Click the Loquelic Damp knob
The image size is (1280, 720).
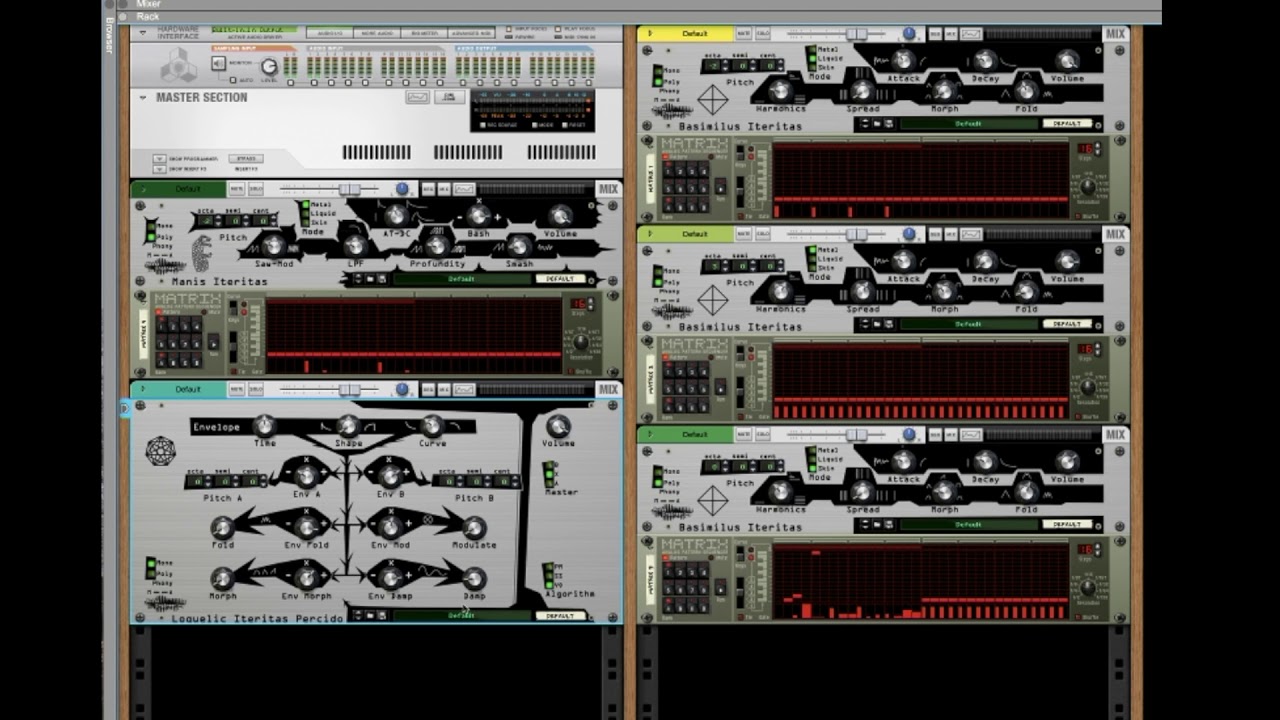click(x=474, y=578)
